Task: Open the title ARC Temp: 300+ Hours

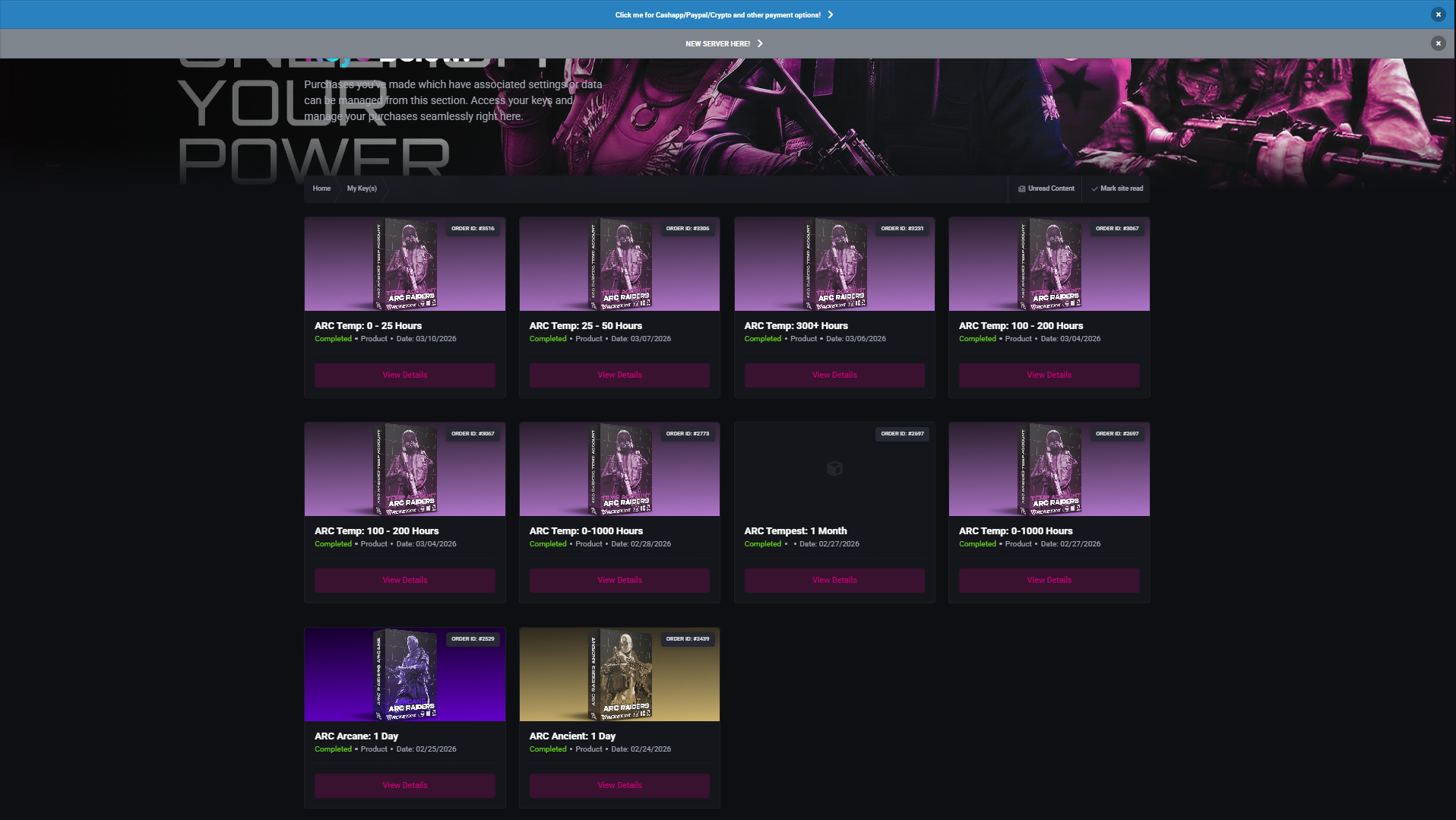Action: (x=796, y=326)
